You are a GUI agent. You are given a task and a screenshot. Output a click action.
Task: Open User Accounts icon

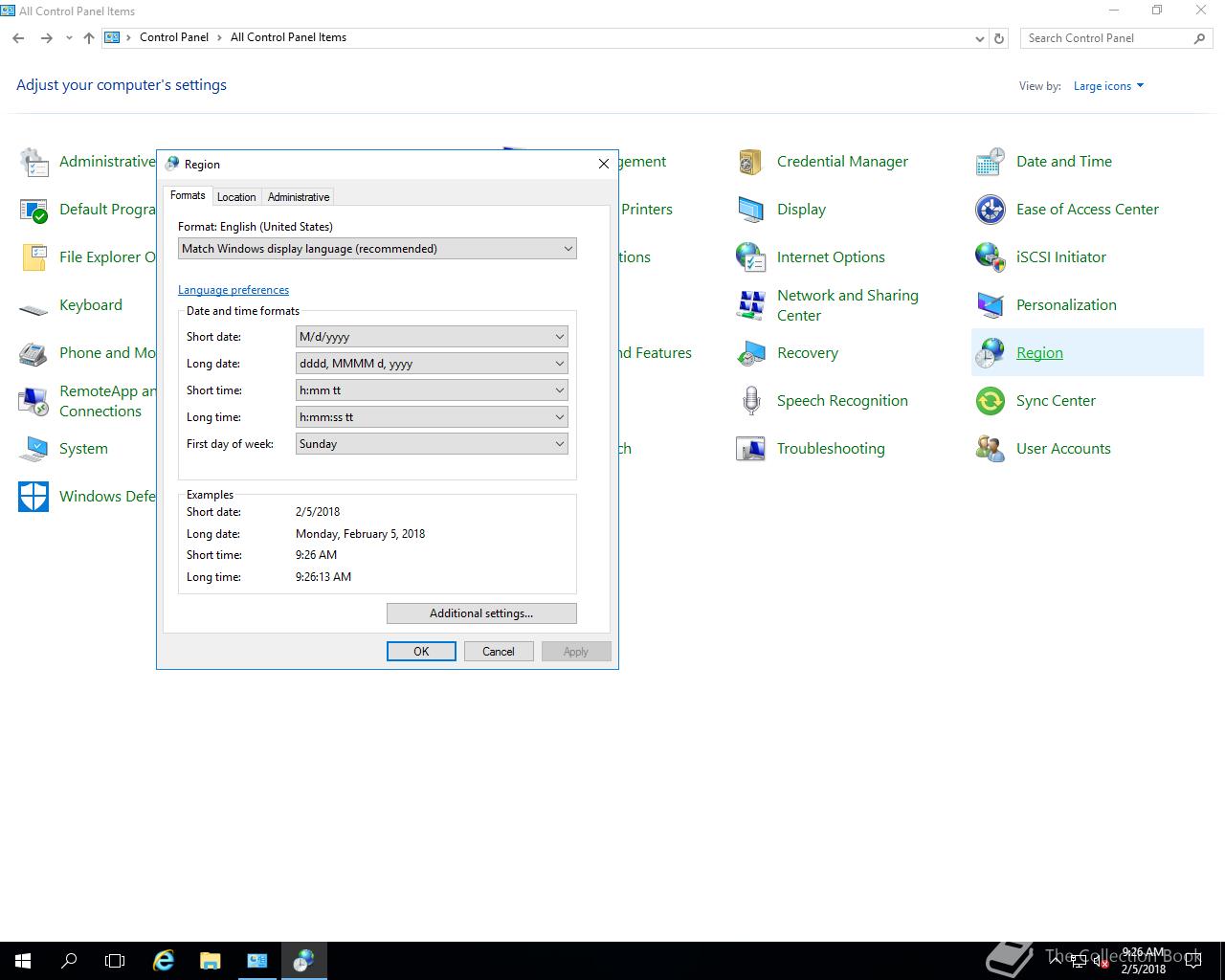(x=991, y=449)
